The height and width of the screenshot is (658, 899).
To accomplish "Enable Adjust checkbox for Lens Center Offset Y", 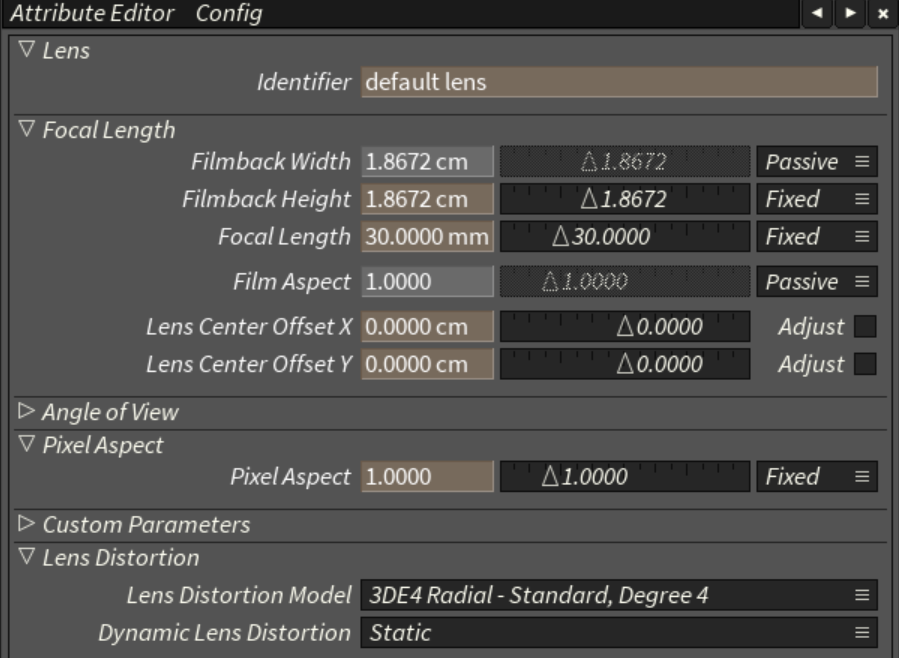I will [864, 364].
